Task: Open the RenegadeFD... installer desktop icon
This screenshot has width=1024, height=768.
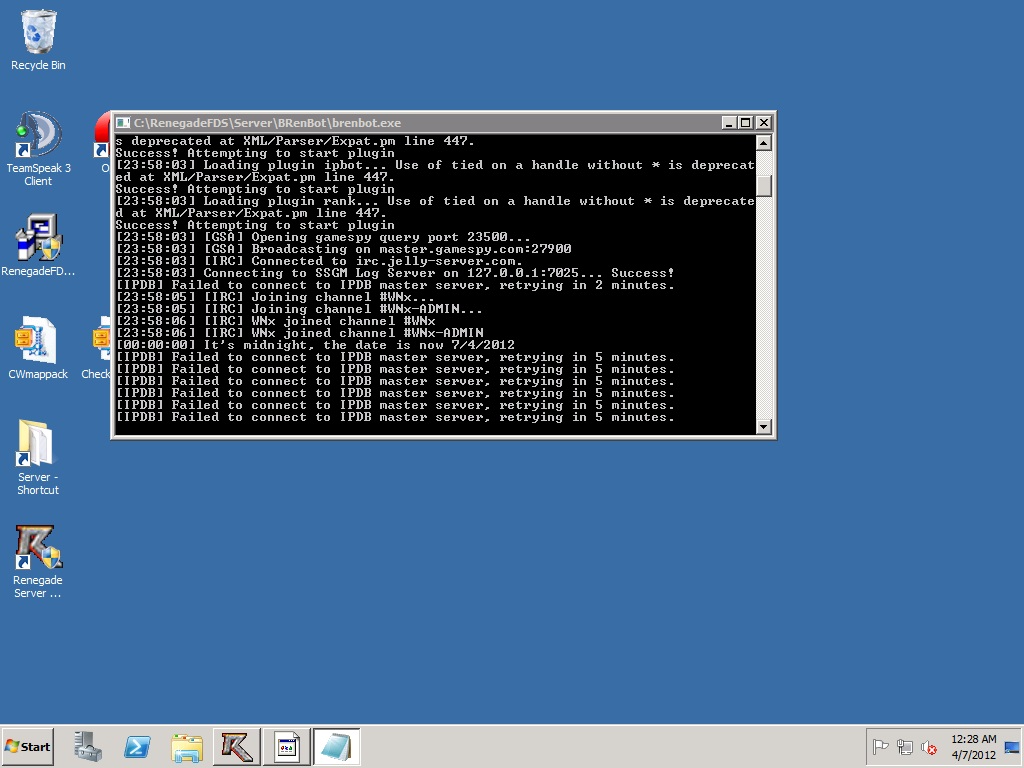Action: [38, 240]
